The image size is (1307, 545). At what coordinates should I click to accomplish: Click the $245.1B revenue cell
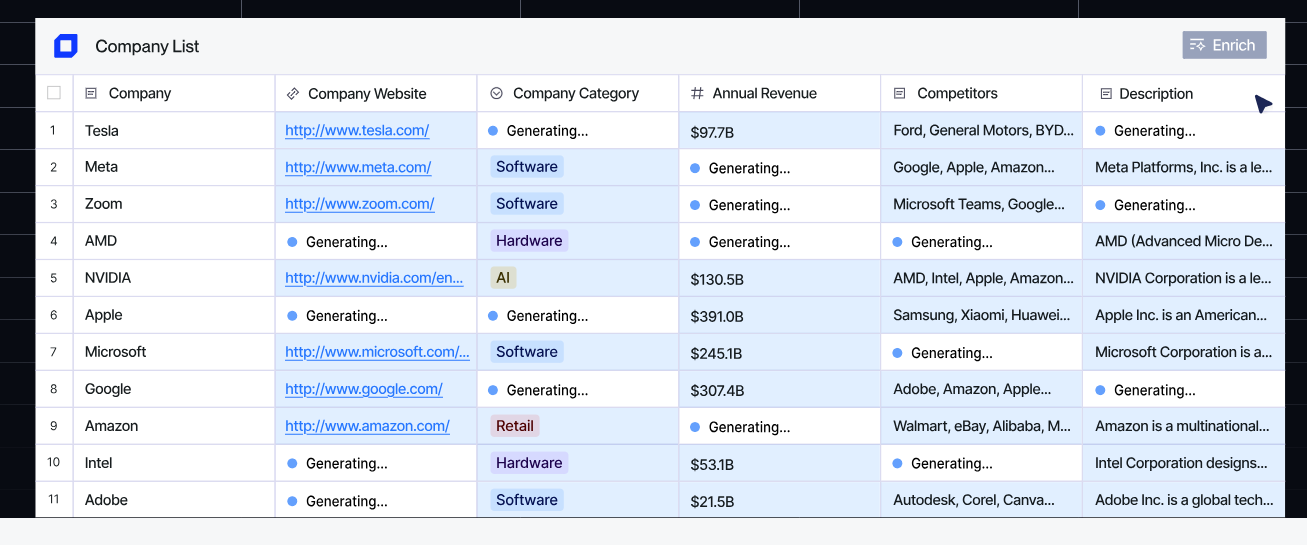click(x=780, y=352)
